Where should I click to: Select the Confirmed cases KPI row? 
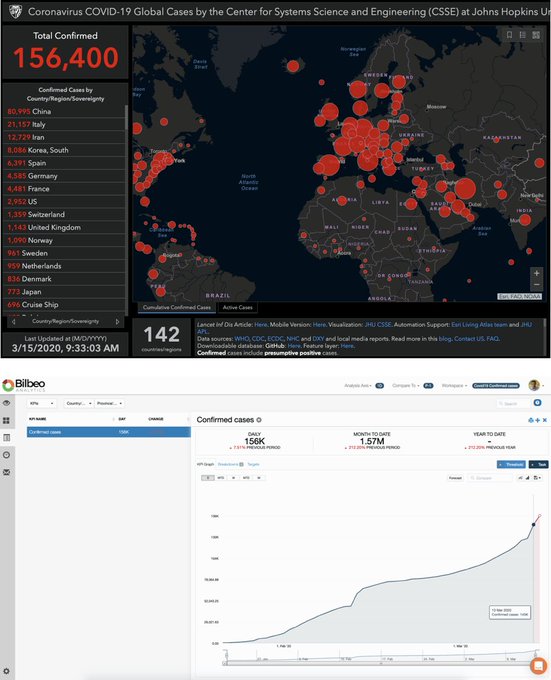[108, 432]
